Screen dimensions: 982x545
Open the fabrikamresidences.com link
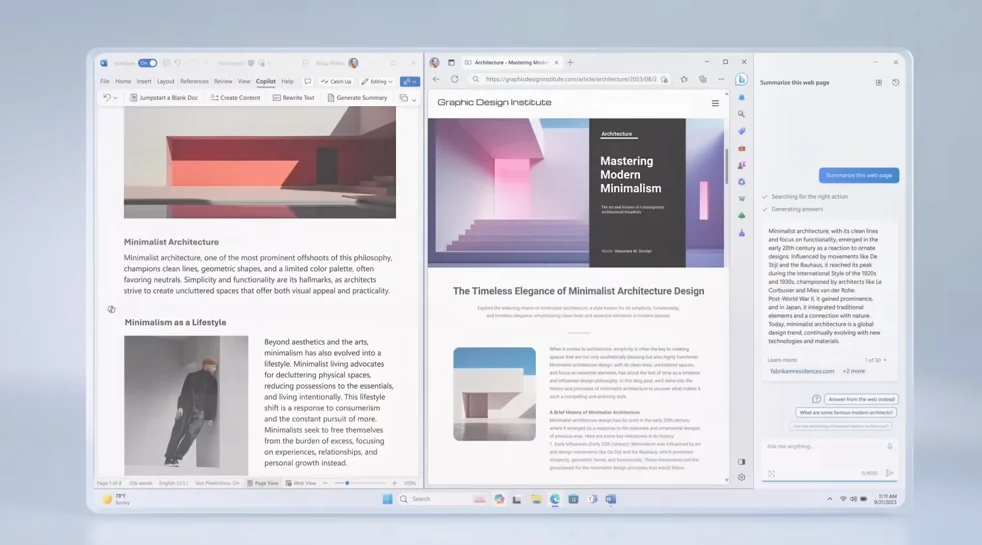tap(802, 371)
